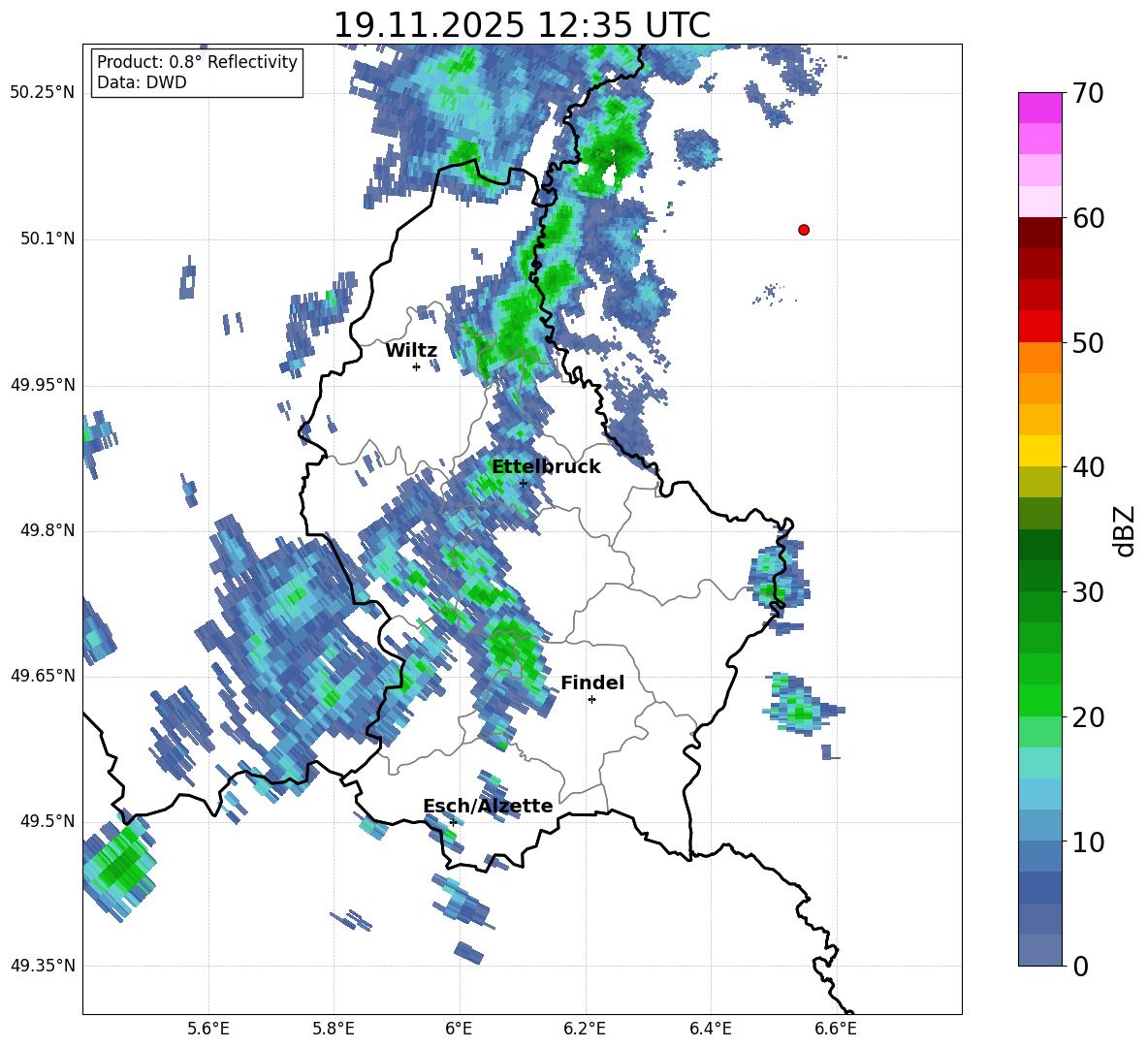Click the colorbar tick label '60'

pos(1088,218)
